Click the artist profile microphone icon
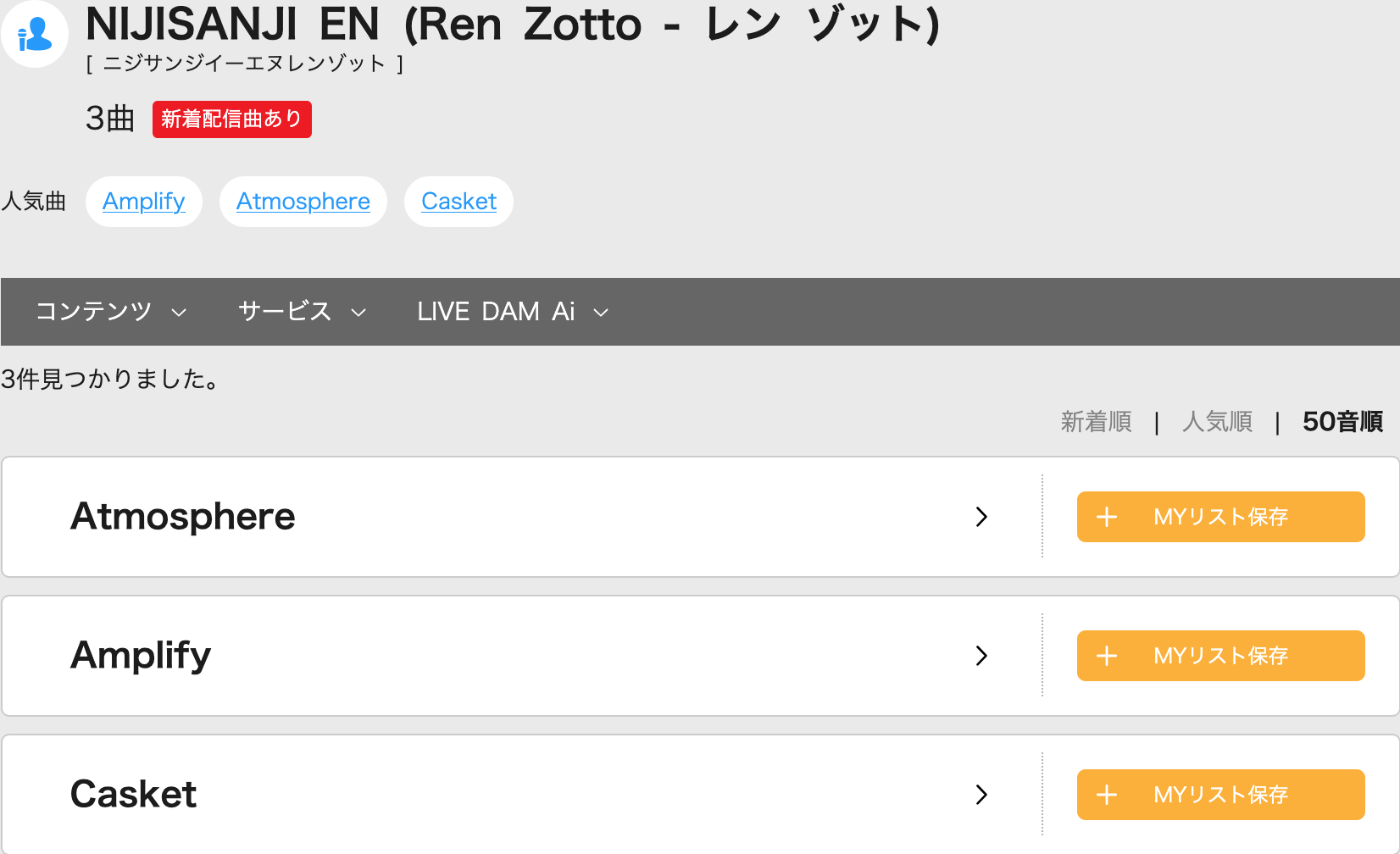Viewport: 1400px width, 854px height. (35, 34)
